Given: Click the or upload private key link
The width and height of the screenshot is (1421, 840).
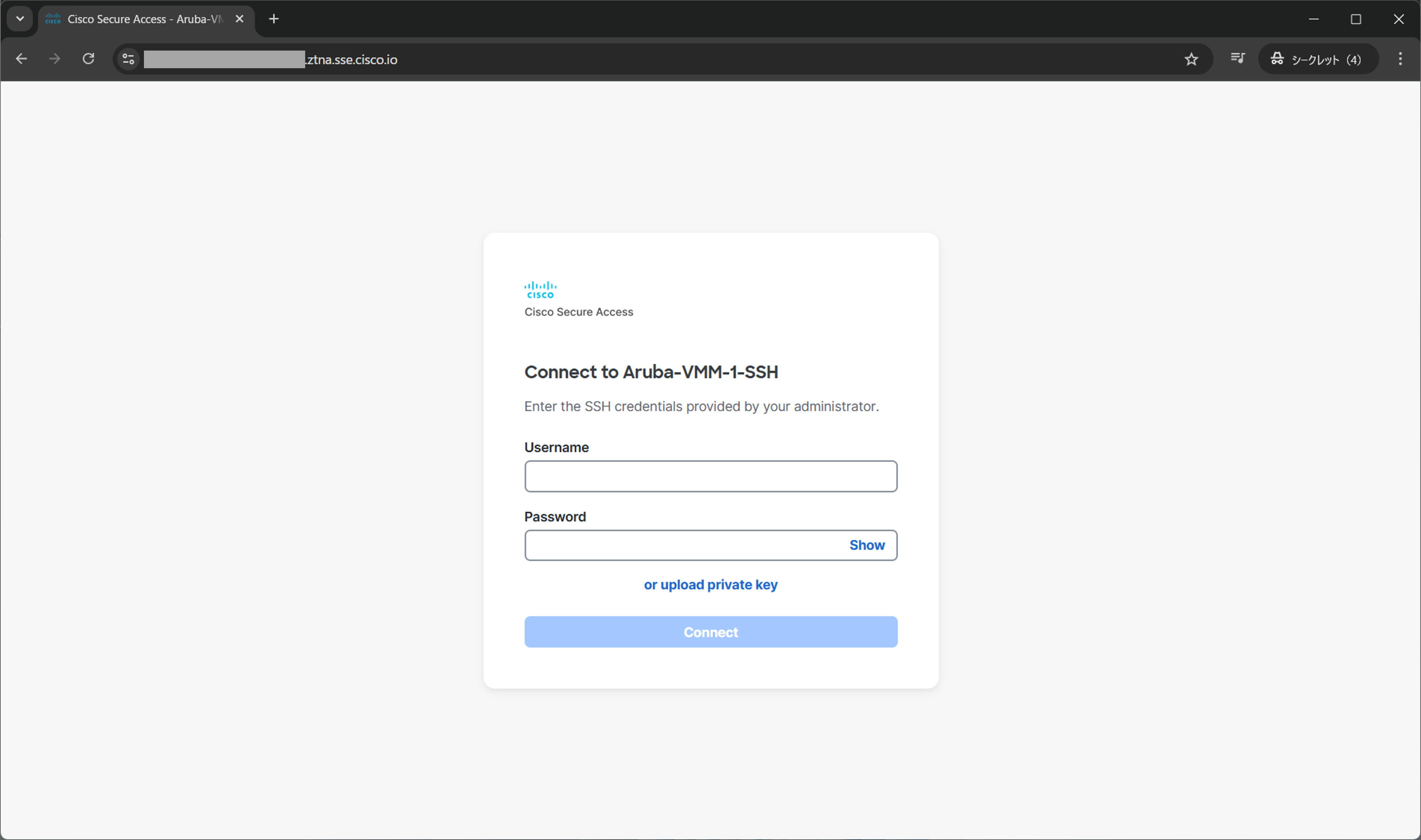Looking at the screenshot, I should point(710,585).
